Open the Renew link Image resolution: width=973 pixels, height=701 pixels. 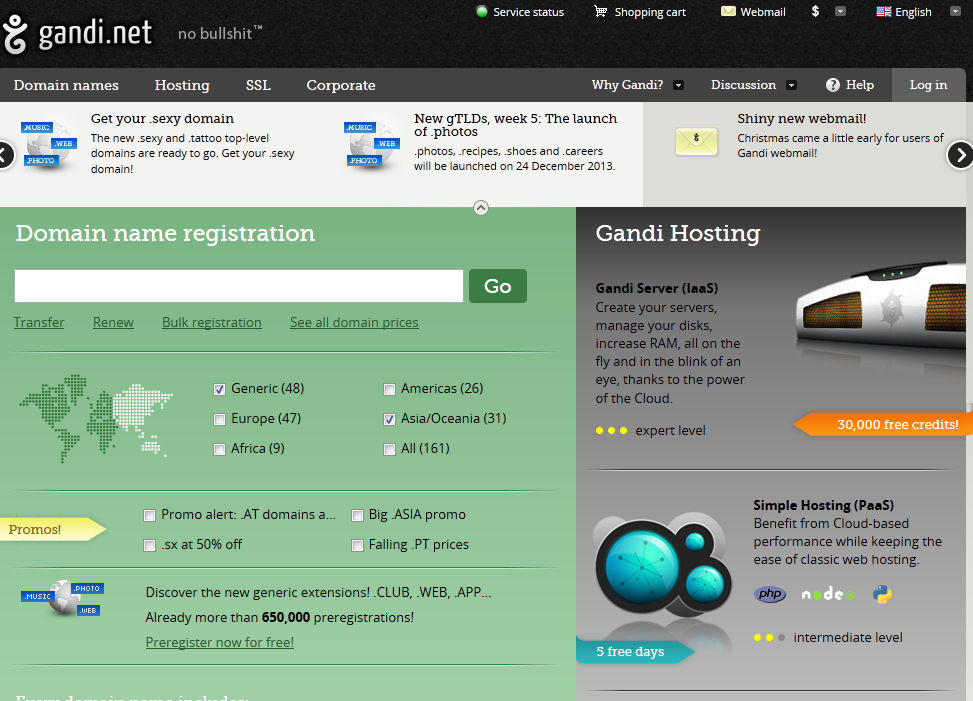113,323
